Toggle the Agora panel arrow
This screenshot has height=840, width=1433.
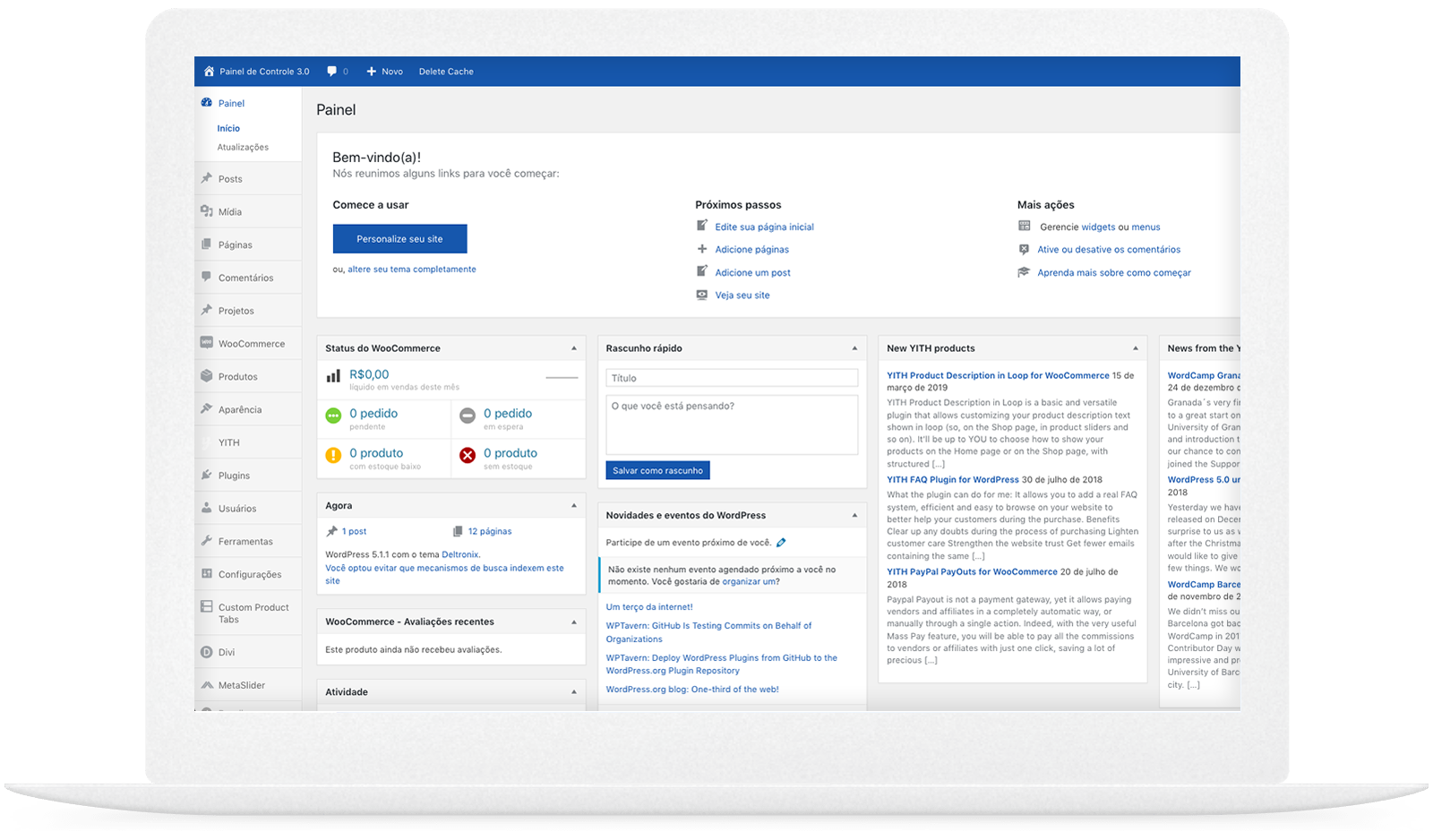tap(574, 506)
